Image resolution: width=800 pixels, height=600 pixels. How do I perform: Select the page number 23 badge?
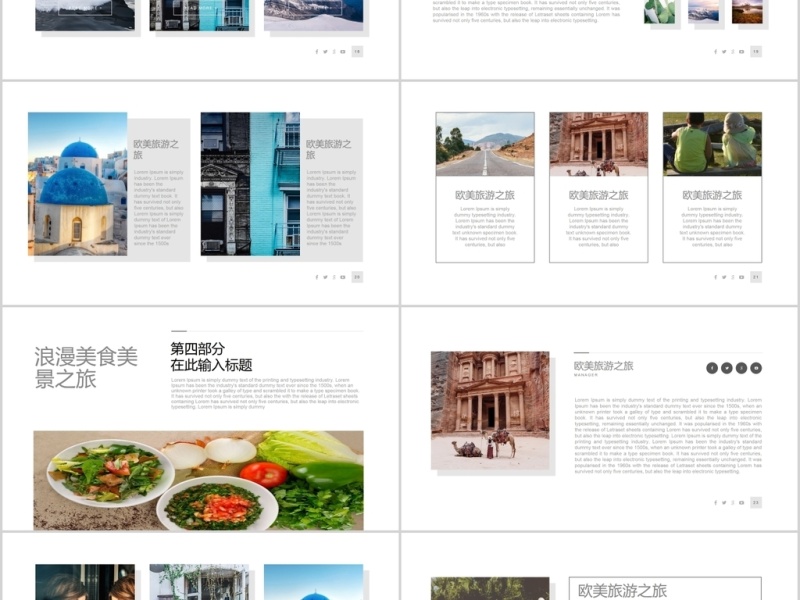coord(756,502)
